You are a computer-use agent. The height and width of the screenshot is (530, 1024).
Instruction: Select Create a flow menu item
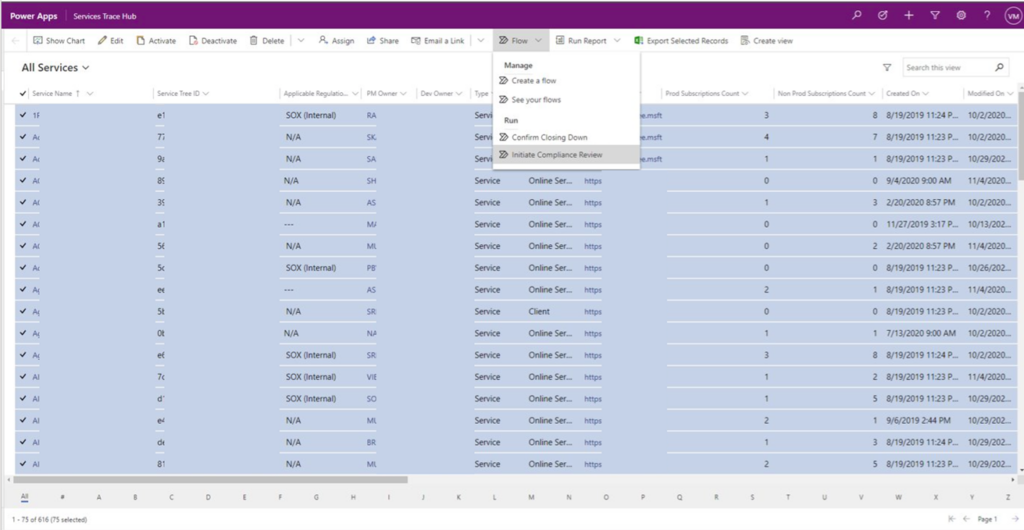[x=566, y=81]
